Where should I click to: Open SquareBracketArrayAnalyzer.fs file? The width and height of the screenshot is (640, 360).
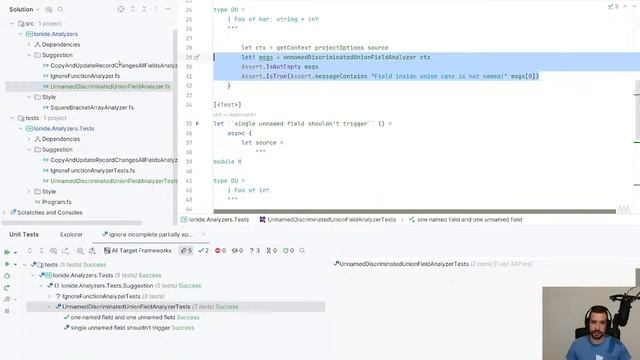click(x=92, y=108)
